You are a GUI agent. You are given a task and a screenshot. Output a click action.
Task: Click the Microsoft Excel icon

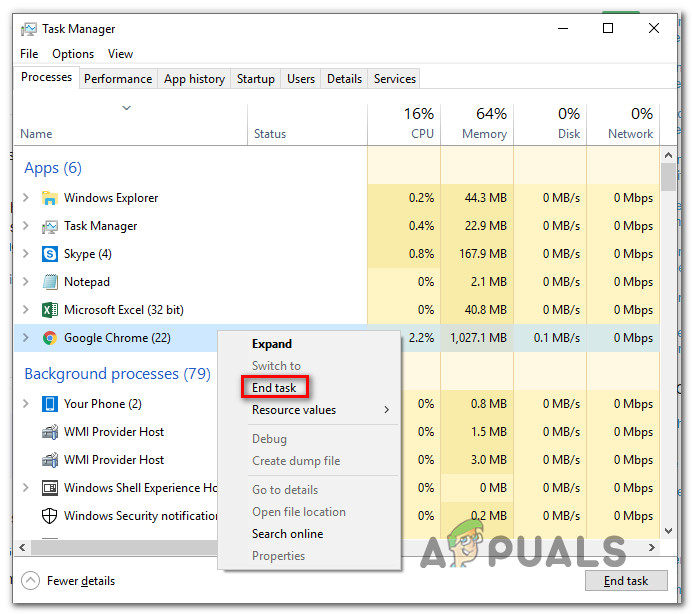pos(49,310)
